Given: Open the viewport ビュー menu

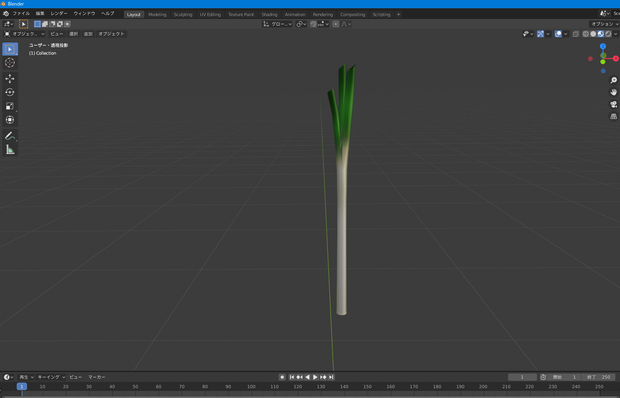Looking at the screenshot, I should [x=57, y=34].
